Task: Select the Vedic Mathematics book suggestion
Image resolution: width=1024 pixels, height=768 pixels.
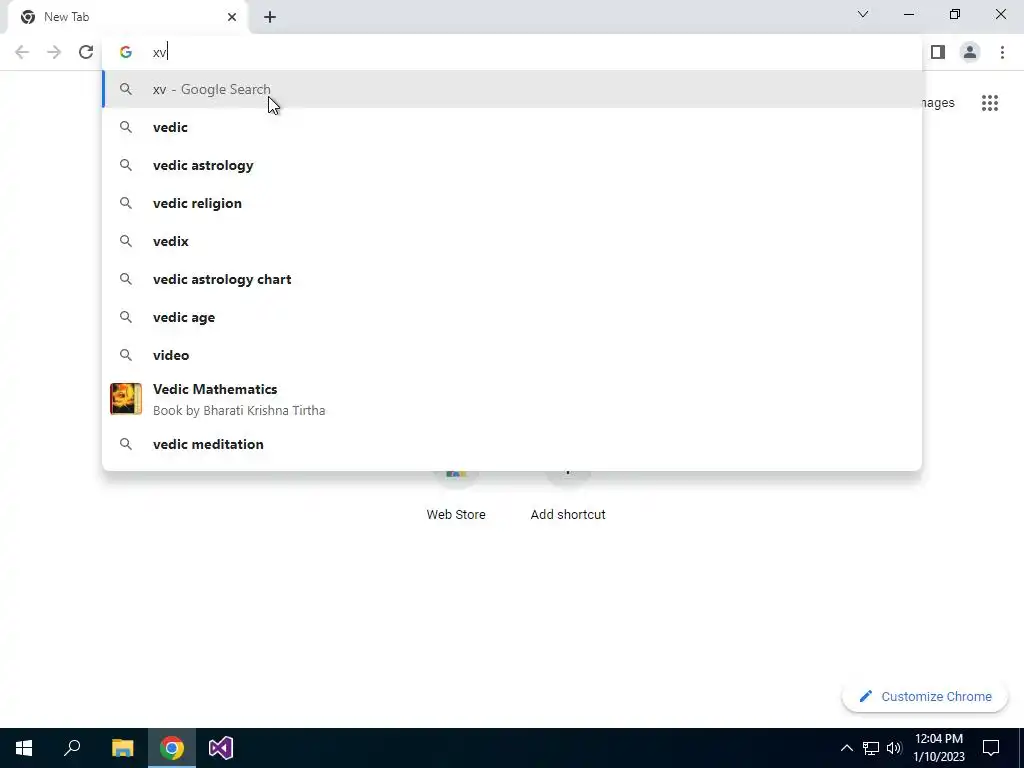Action: [x=512, y=399]
